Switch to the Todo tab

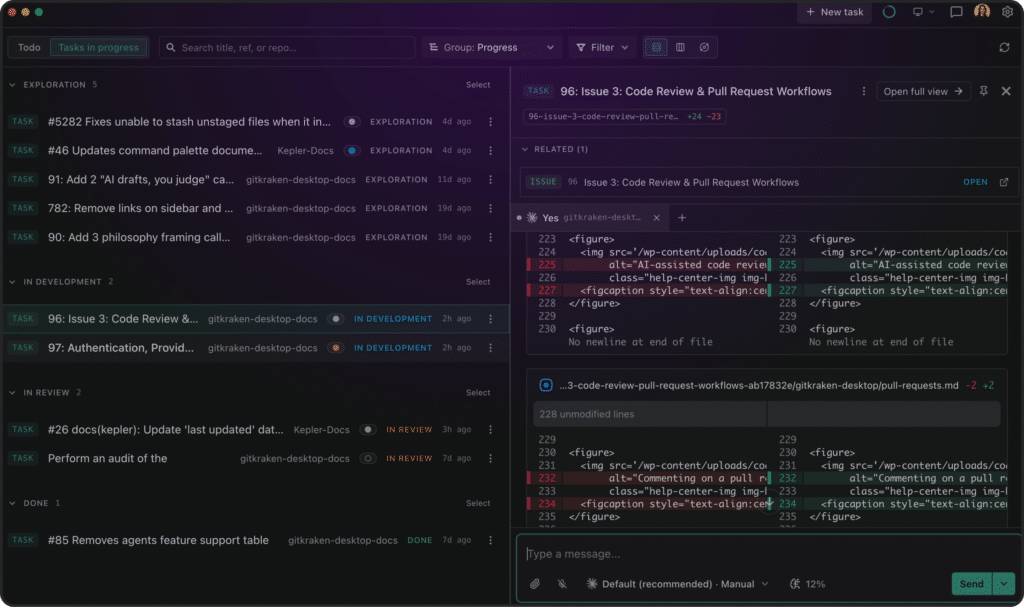29,47
